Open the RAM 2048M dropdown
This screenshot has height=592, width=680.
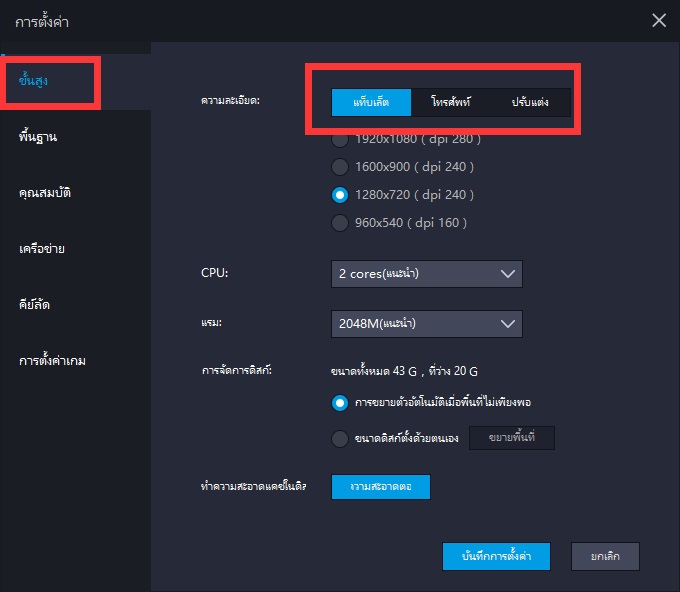426,323
